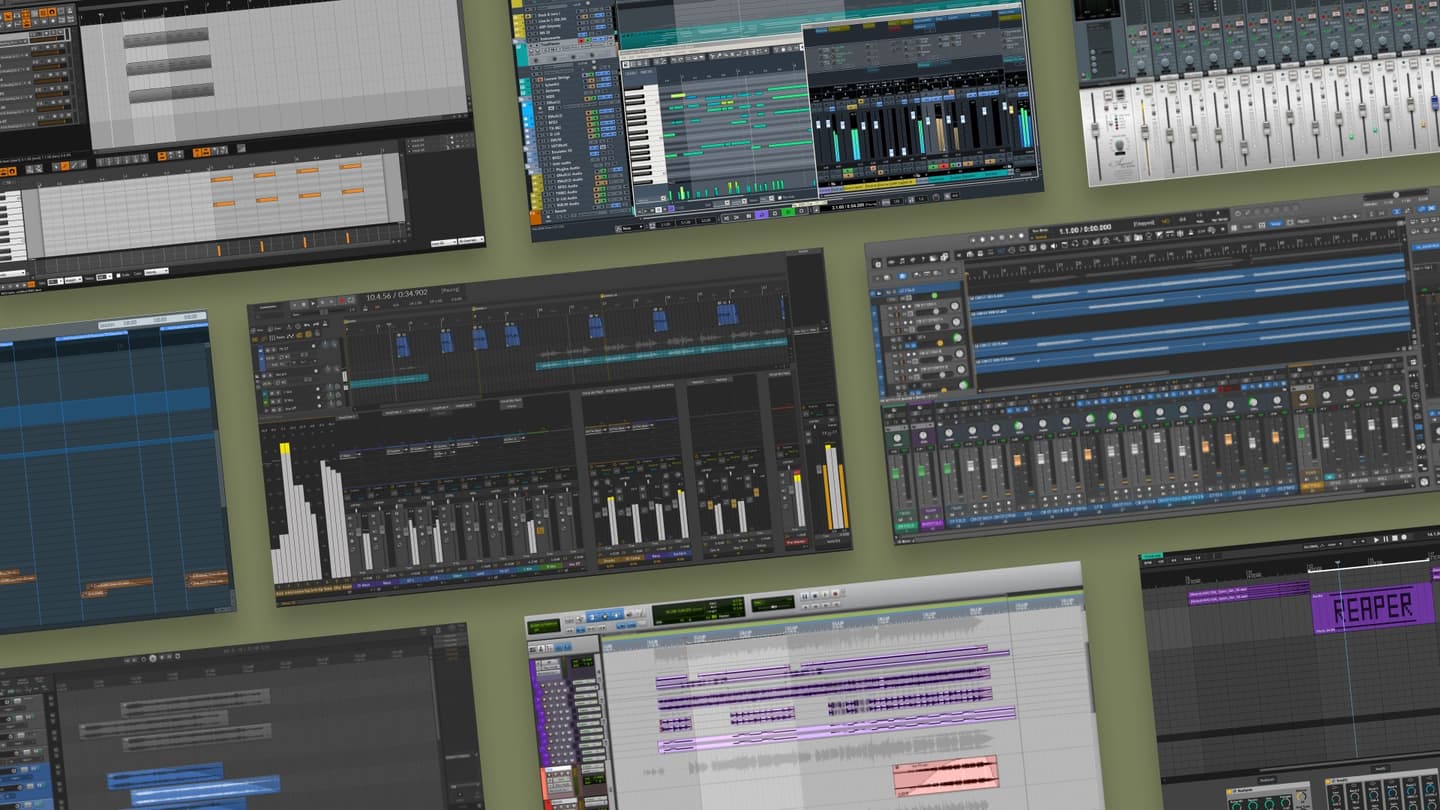This screenshot has height=810, width=1440.
Task: Click the 1.1.00 / 0:00.000 time display
Action: click(1083, 228)
